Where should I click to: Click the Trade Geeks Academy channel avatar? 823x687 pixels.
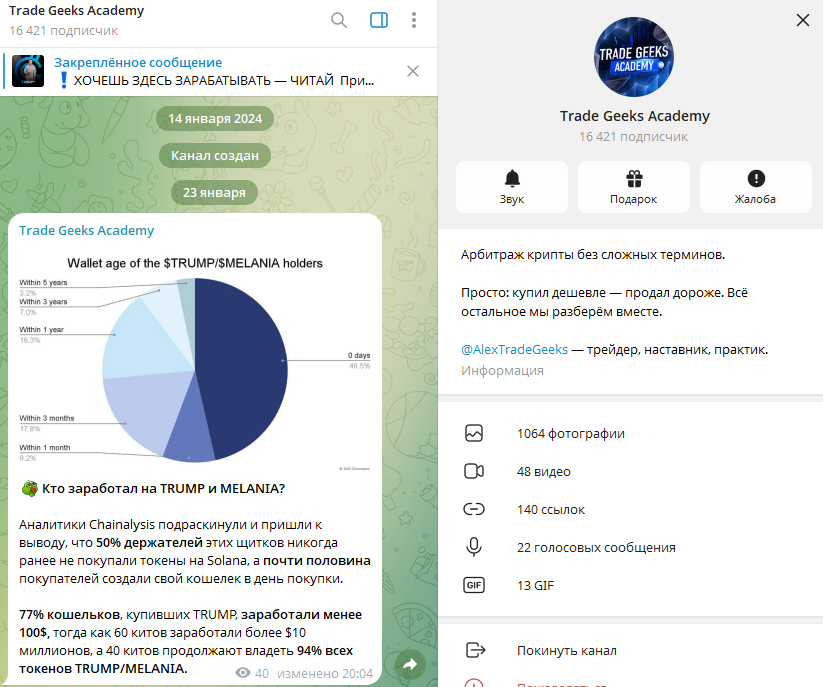pos(634,55)
